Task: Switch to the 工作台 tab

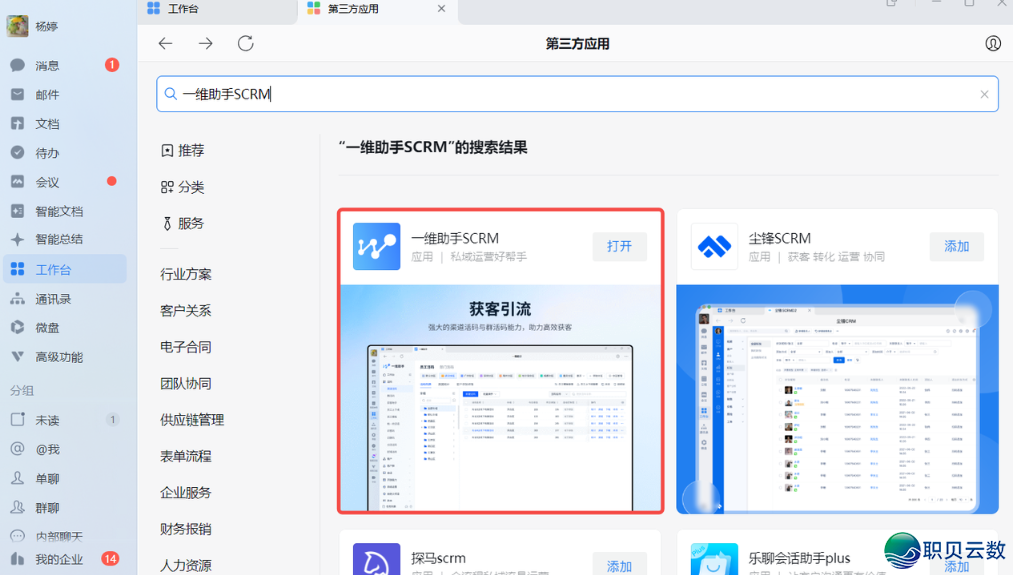Action: (216, 9)
